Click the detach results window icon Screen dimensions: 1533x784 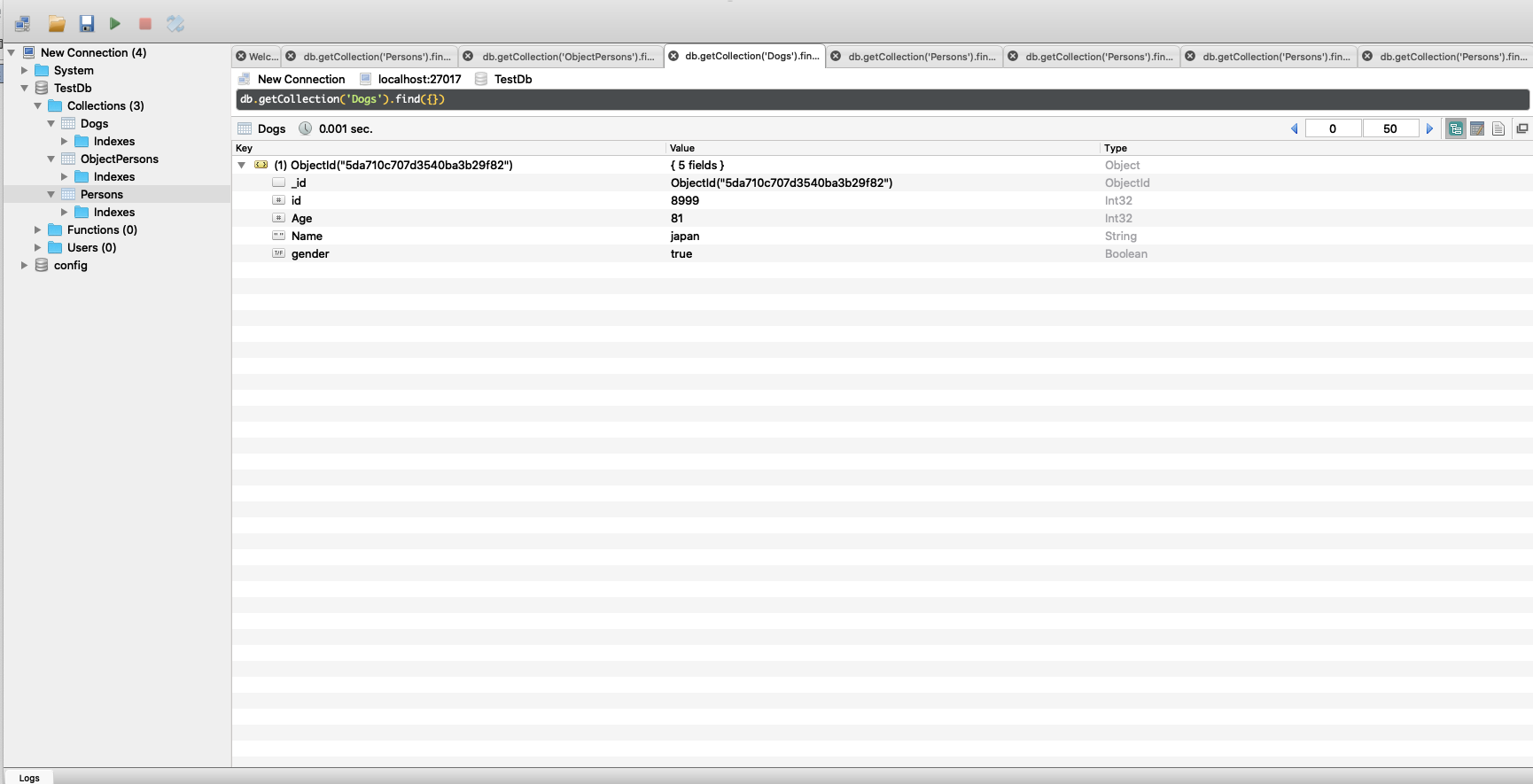point(1522,128)
